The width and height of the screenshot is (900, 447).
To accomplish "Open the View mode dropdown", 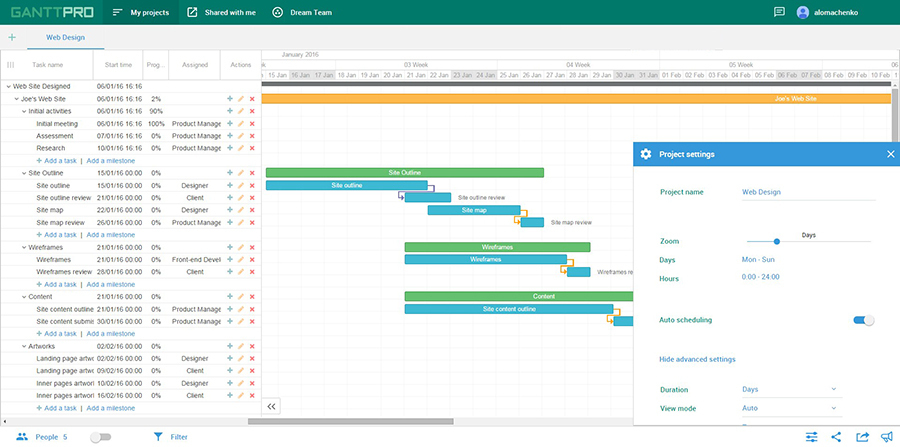I will (x=792, y=409).
